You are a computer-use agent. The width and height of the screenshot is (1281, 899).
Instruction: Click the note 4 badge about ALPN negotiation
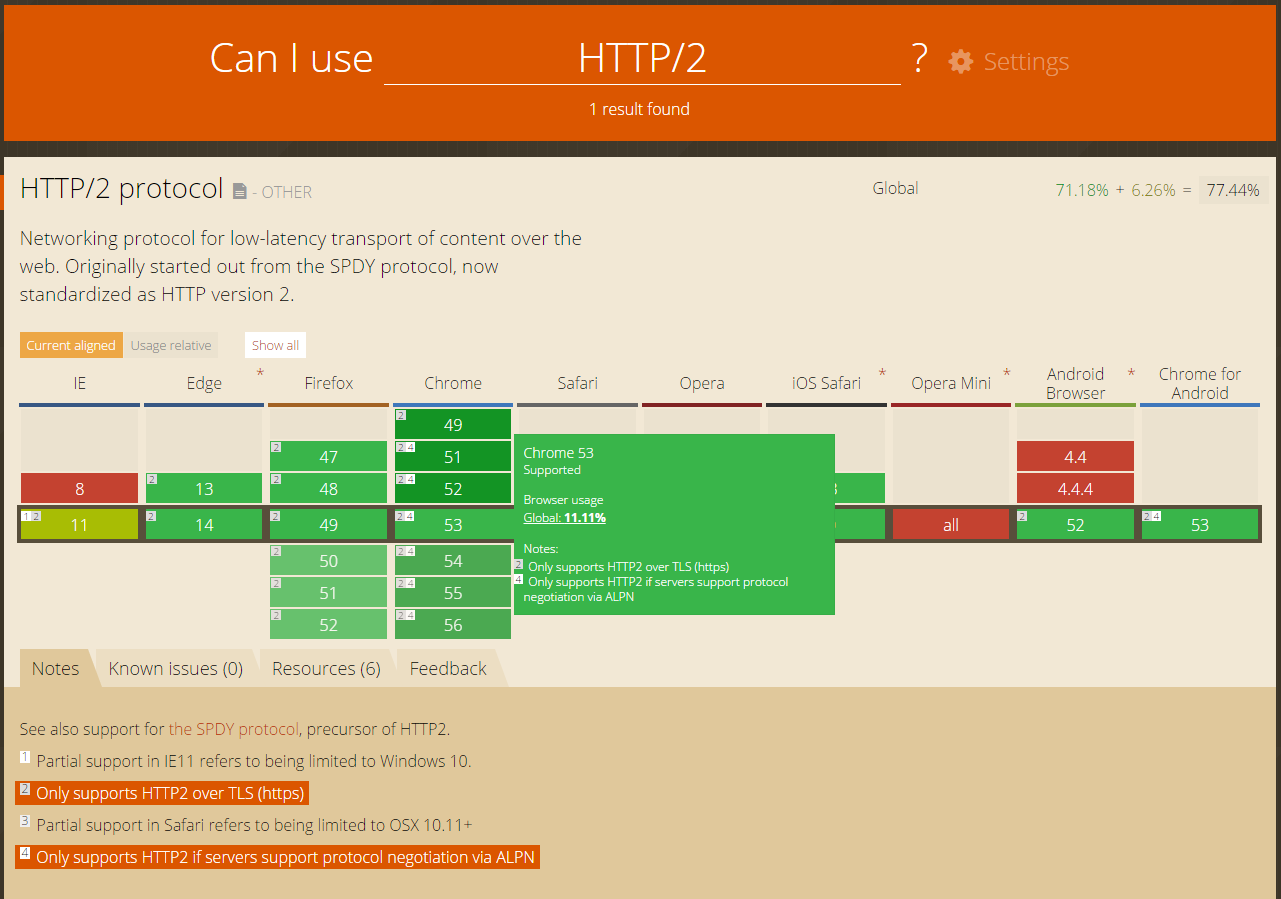click(x=24, y=855)
